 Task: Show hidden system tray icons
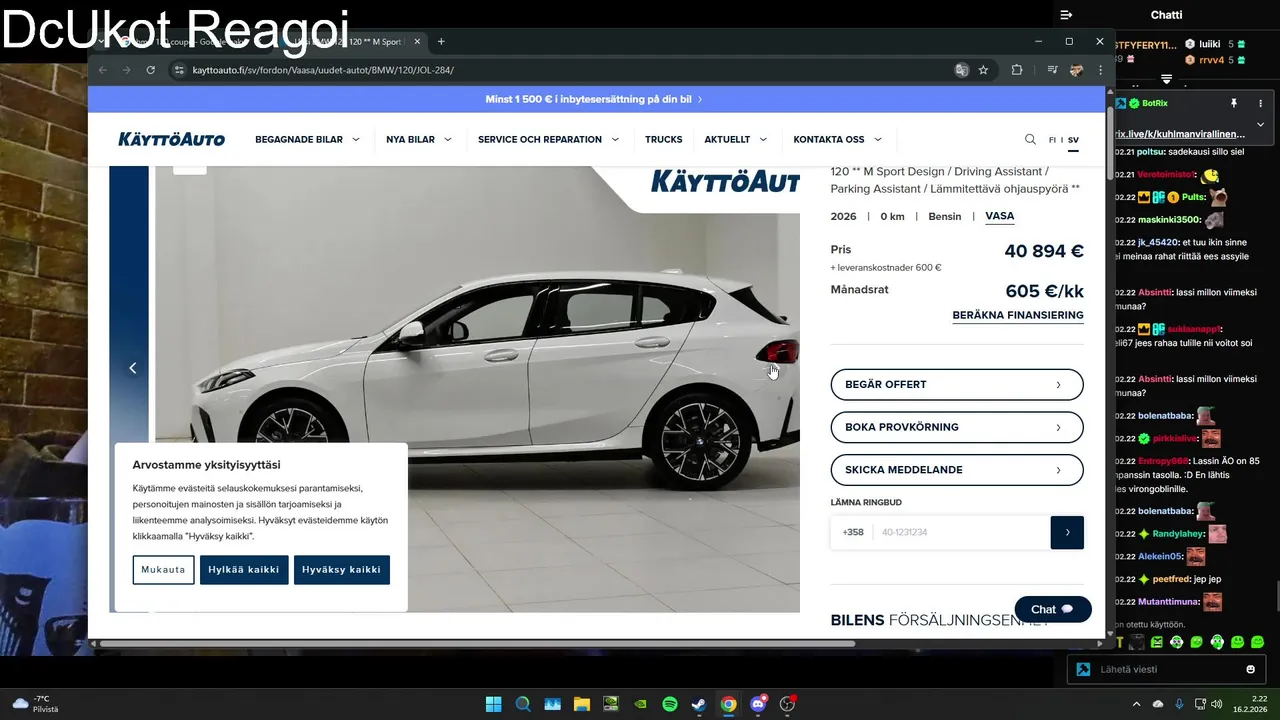coord(1136,704)
